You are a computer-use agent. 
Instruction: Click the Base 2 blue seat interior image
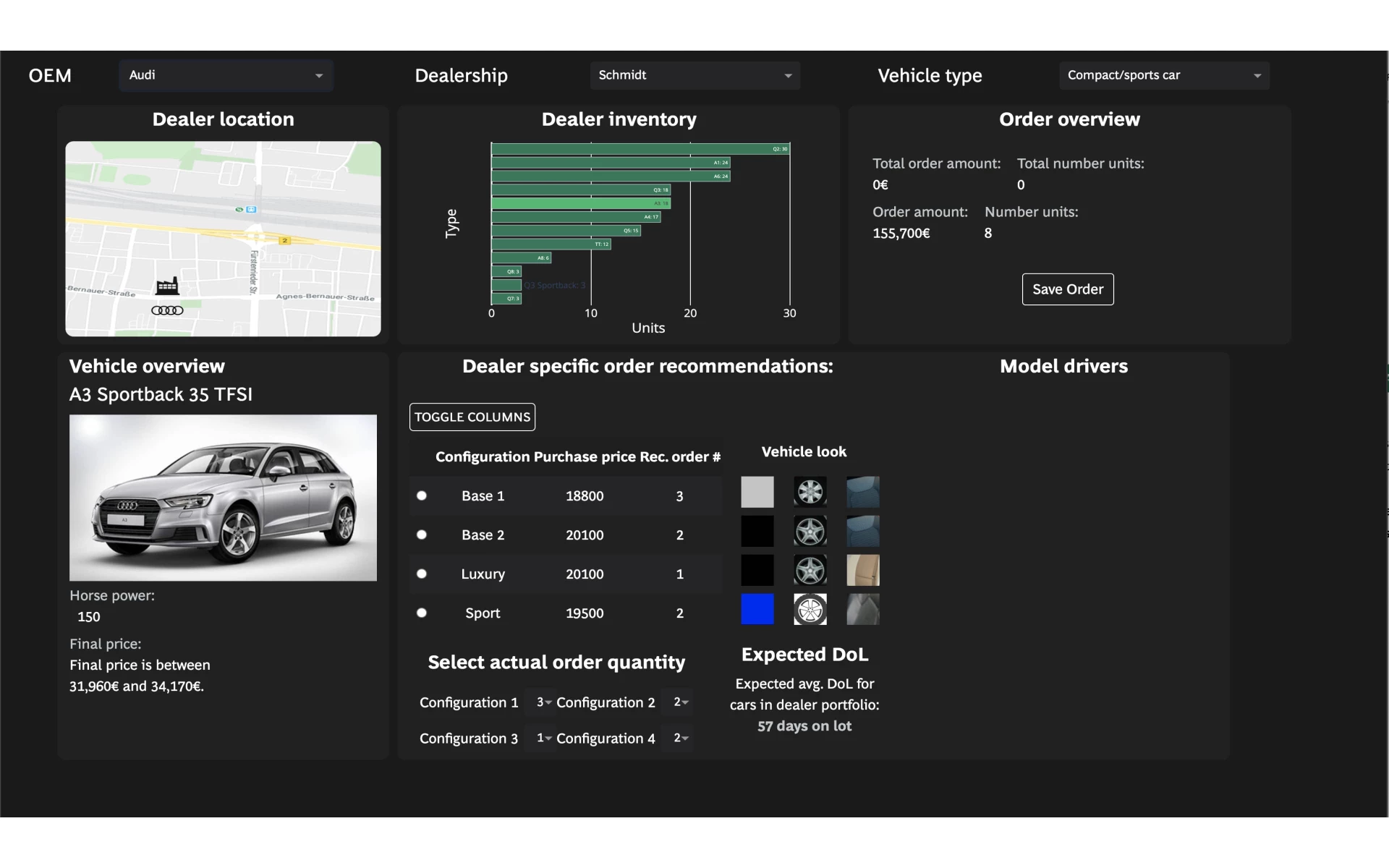(863, 531)
